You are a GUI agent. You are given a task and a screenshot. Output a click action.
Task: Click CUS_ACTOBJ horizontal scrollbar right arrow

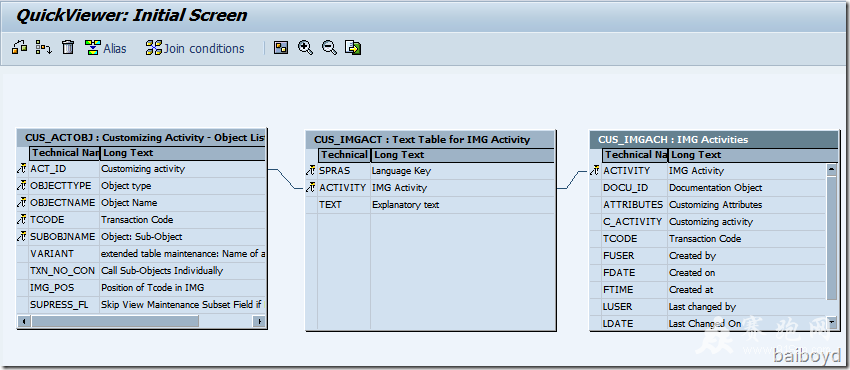259,321
